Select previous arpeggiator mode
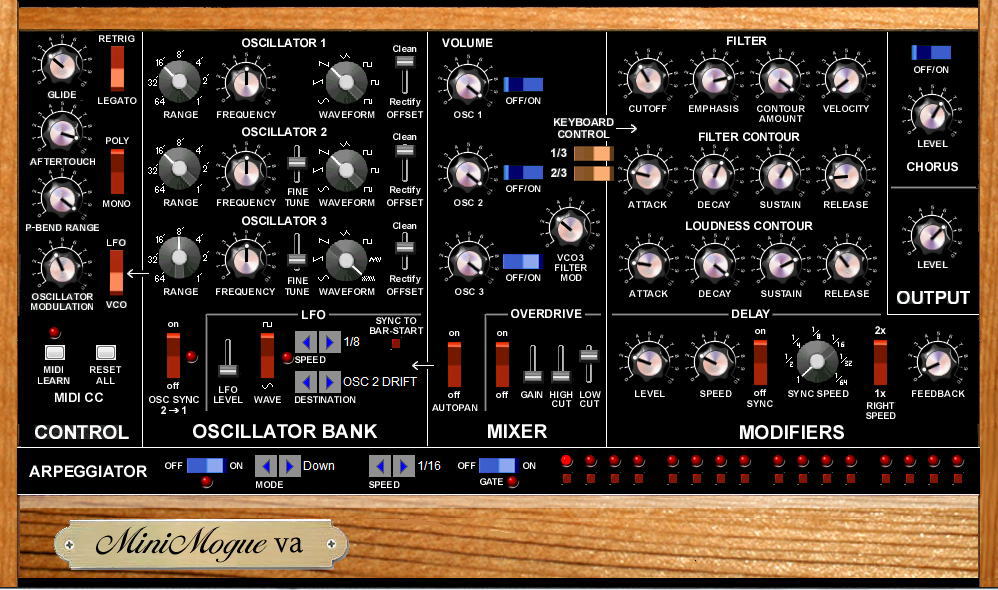 point(266,466)
